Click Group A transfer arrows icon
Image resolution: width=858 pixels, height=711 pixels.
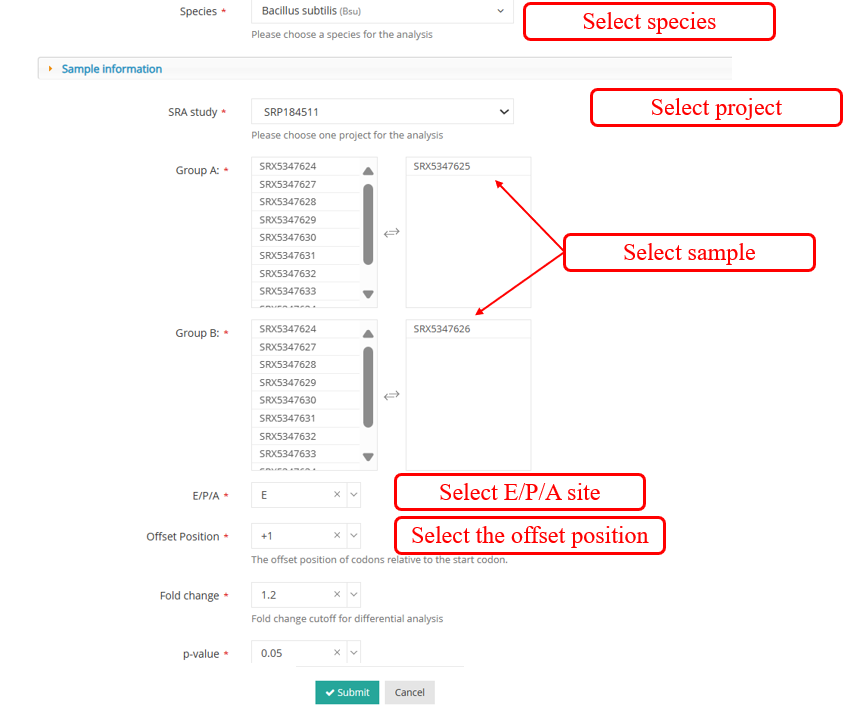392,232
